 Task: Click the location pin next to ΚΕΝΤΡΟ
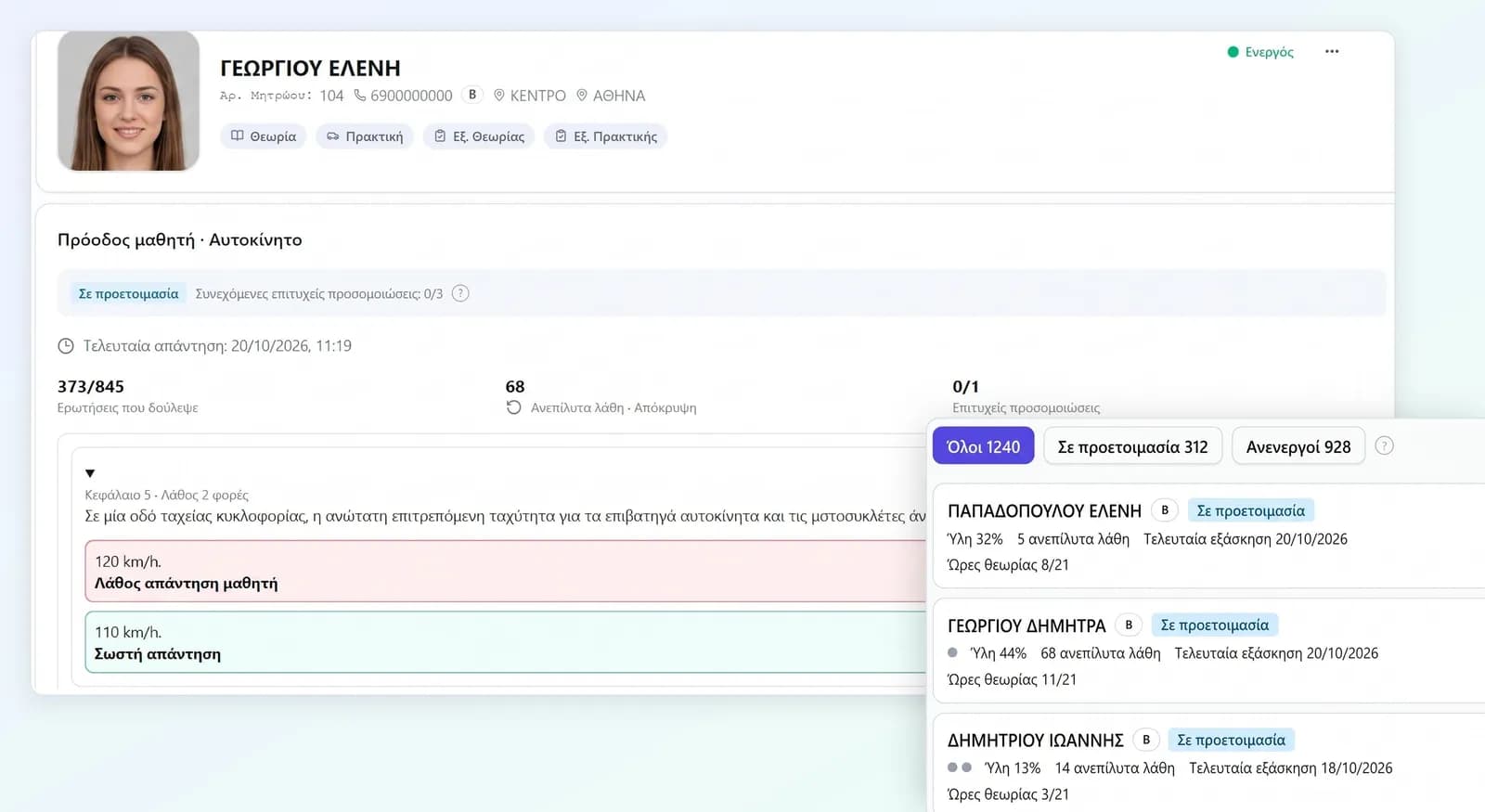(499, 96)
